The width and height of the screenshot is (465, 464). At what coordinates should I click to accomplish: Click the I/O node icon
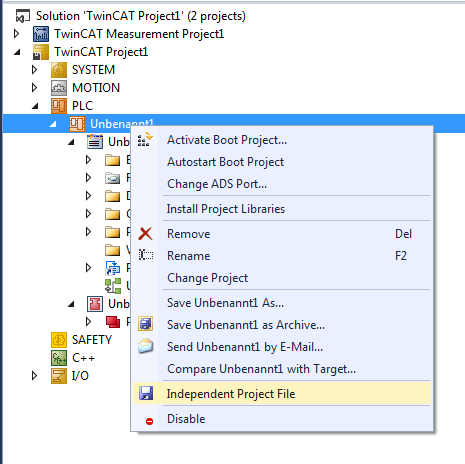59,376
